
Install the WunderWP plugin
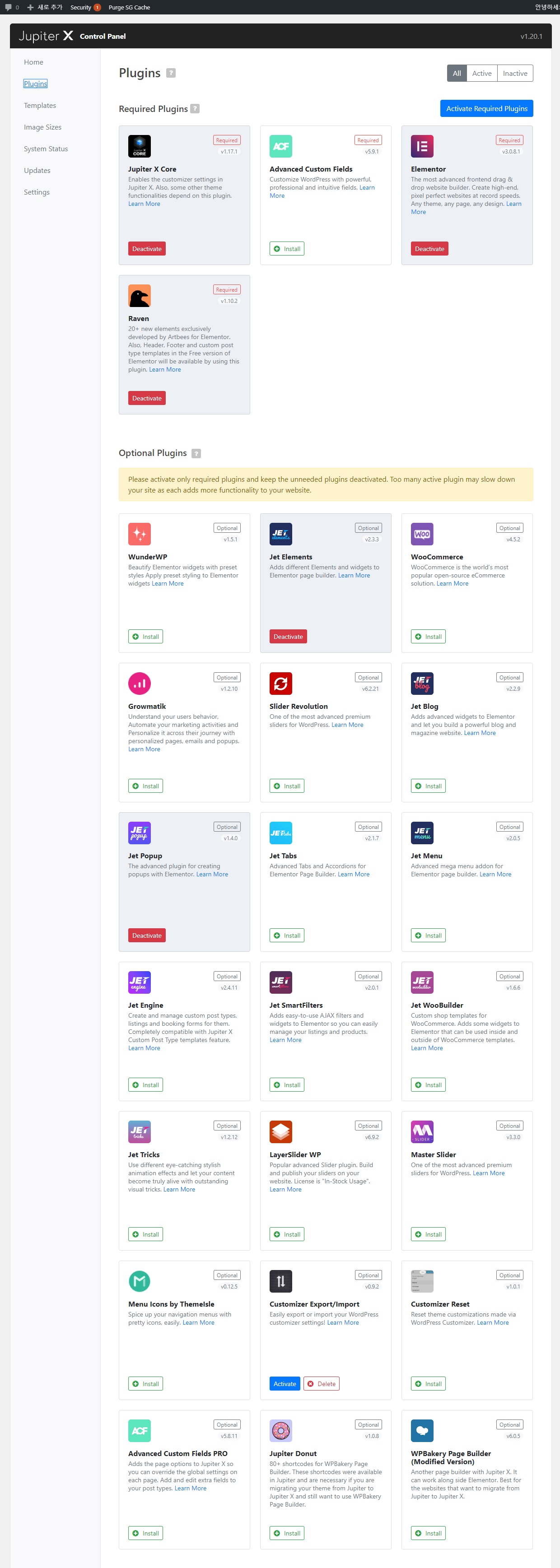point(145,637)
